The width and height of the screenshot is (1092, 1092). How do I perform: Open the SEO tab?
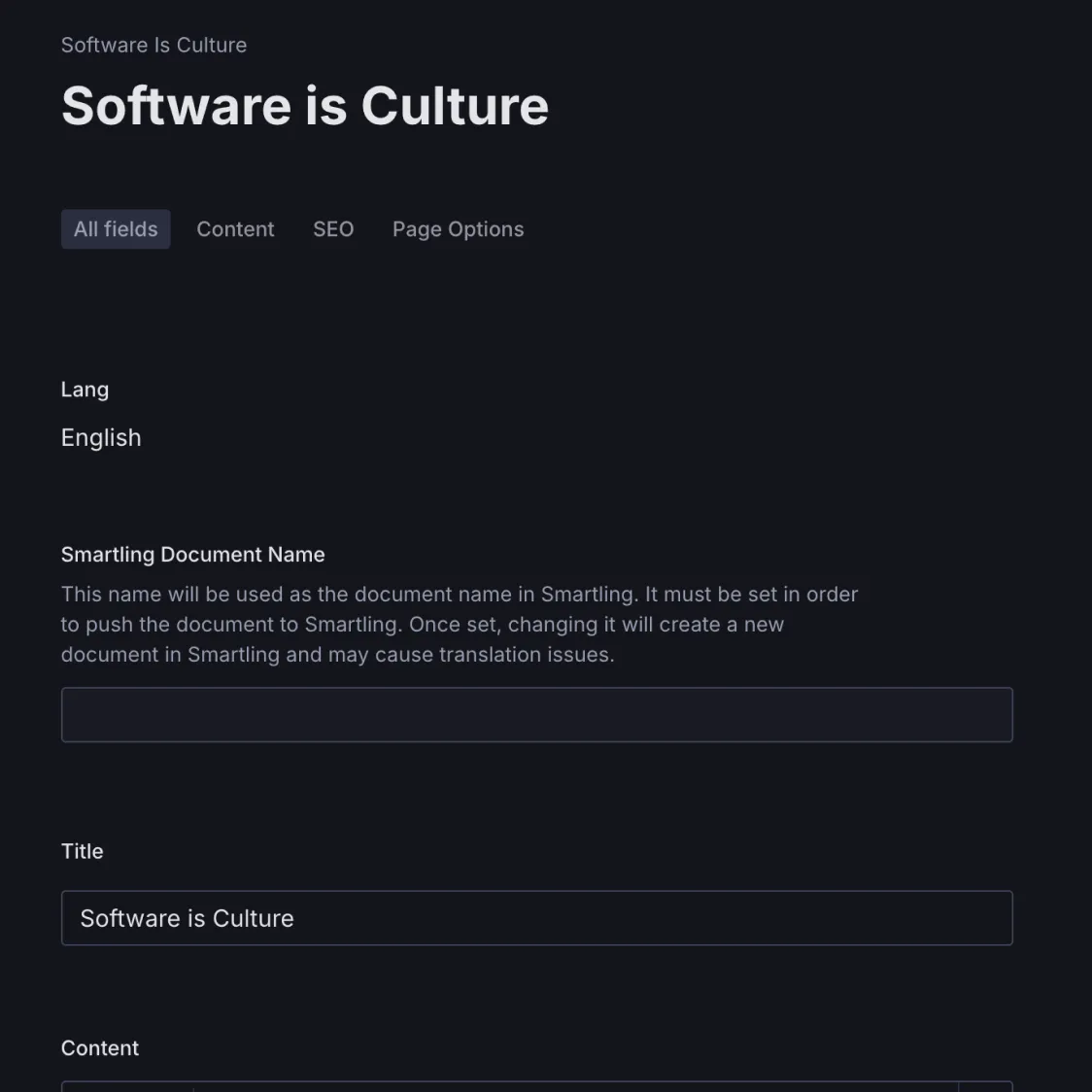pyautogui.click(x=333, y=229)
